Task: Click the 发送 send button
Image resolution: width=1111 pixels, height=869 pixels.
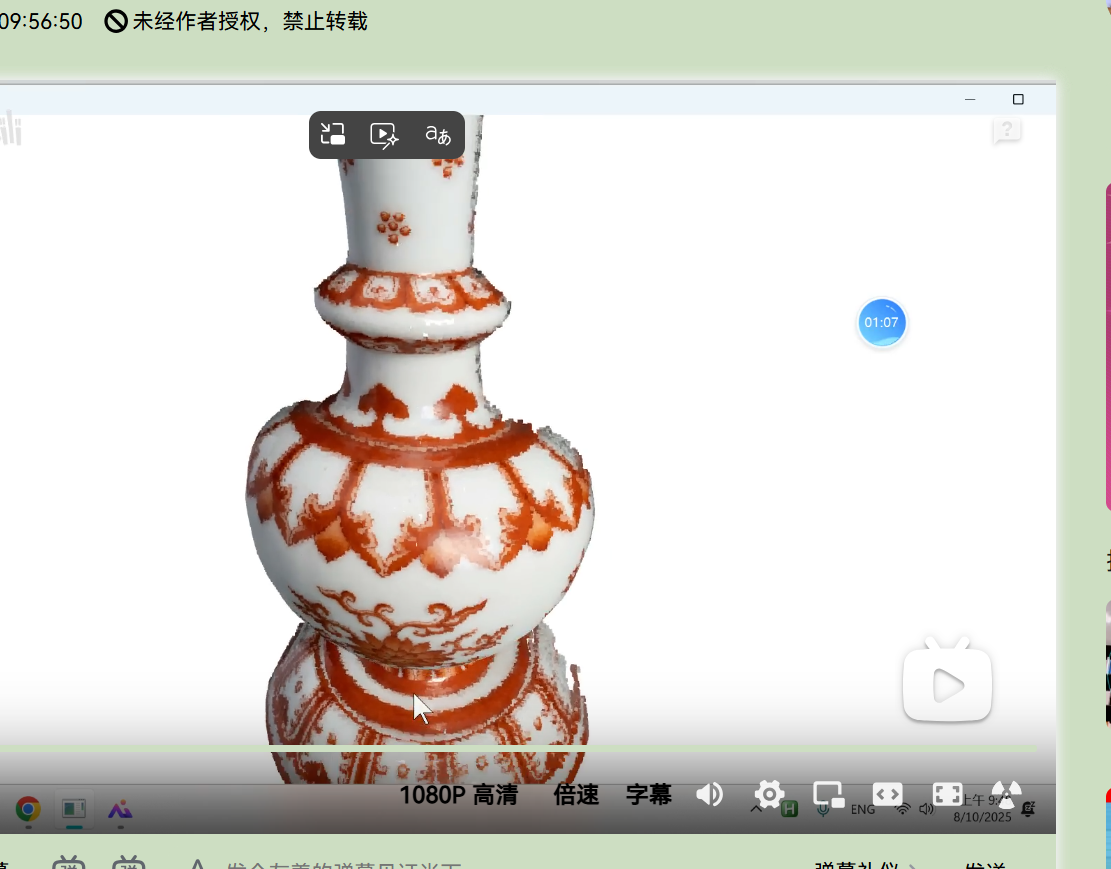Action: (x=986, y=865)
